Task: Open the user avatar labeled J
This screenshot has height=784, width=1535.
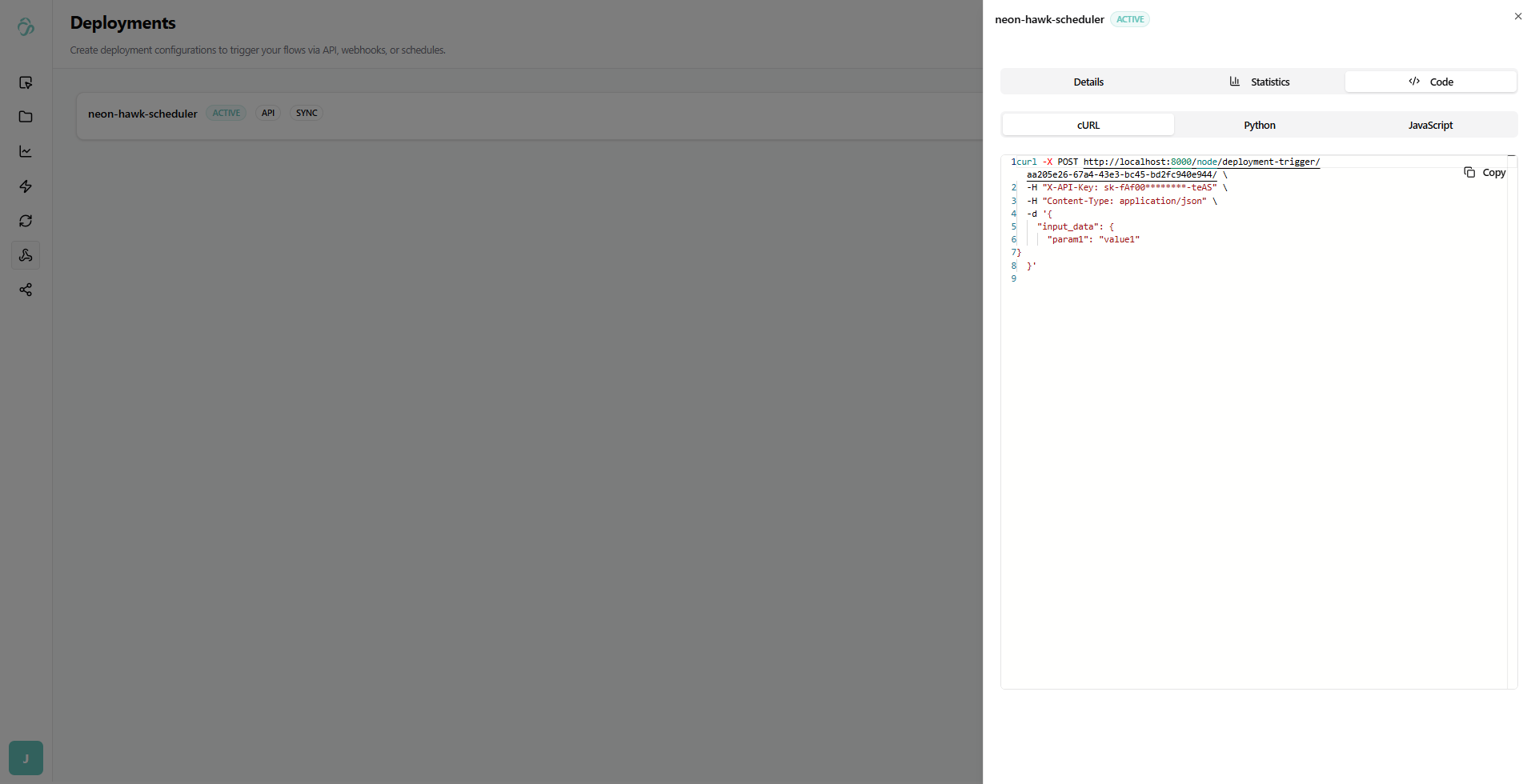Action: pos(26,758)
